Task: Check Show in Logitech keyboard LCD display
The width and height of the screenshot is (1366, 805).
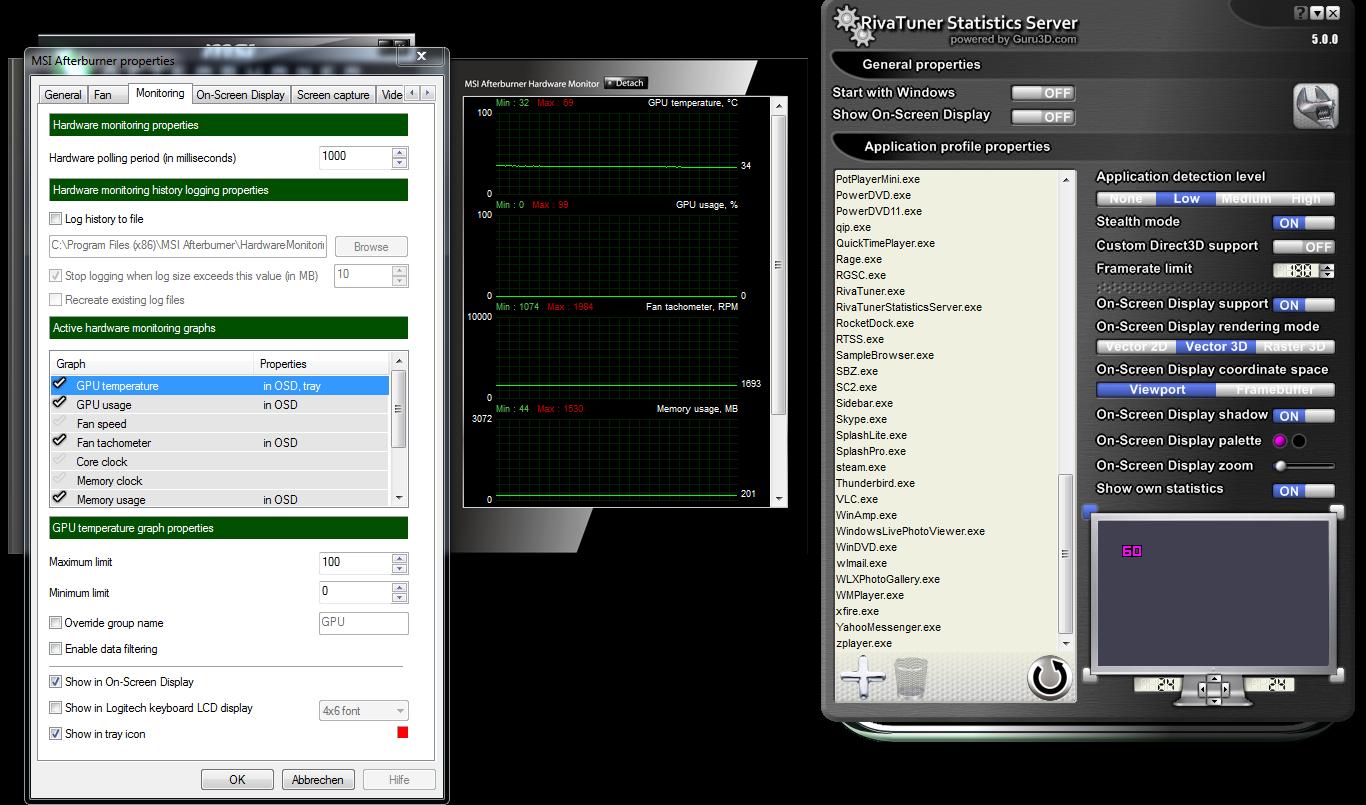Action: point(56,708)
